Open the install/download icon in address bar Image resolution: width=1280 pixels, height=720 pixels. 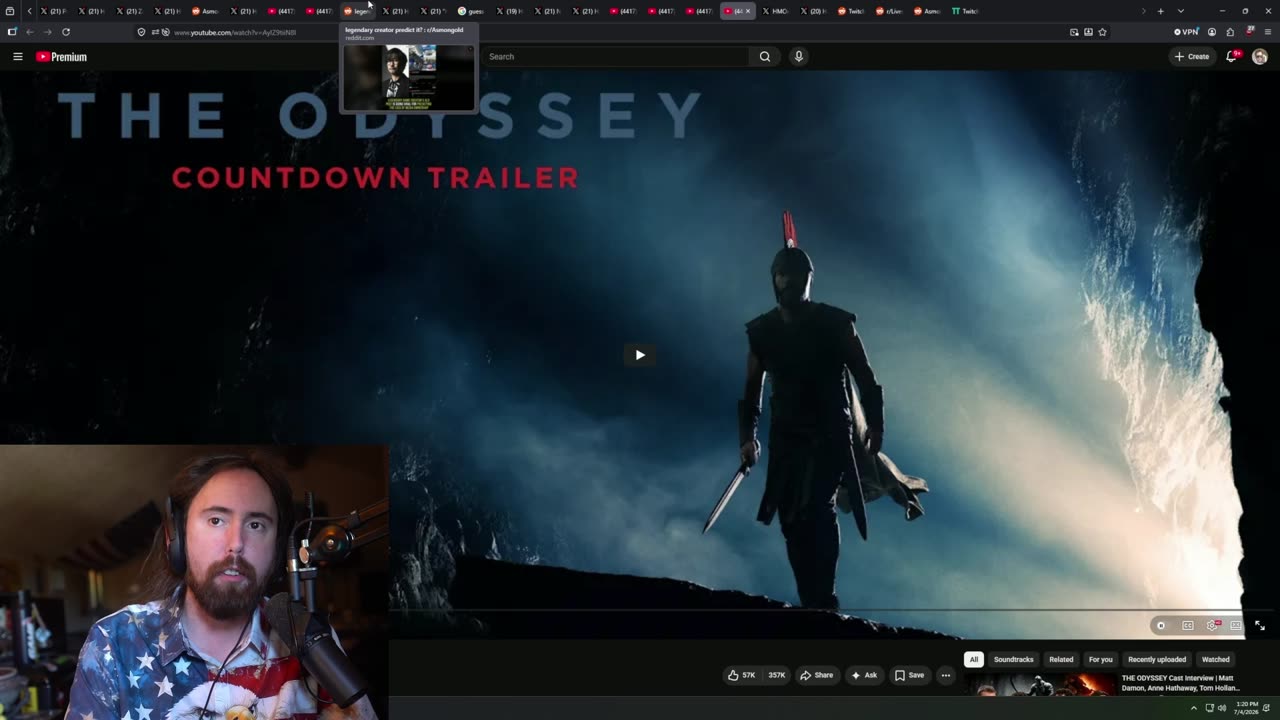(x=1088, y=32)
